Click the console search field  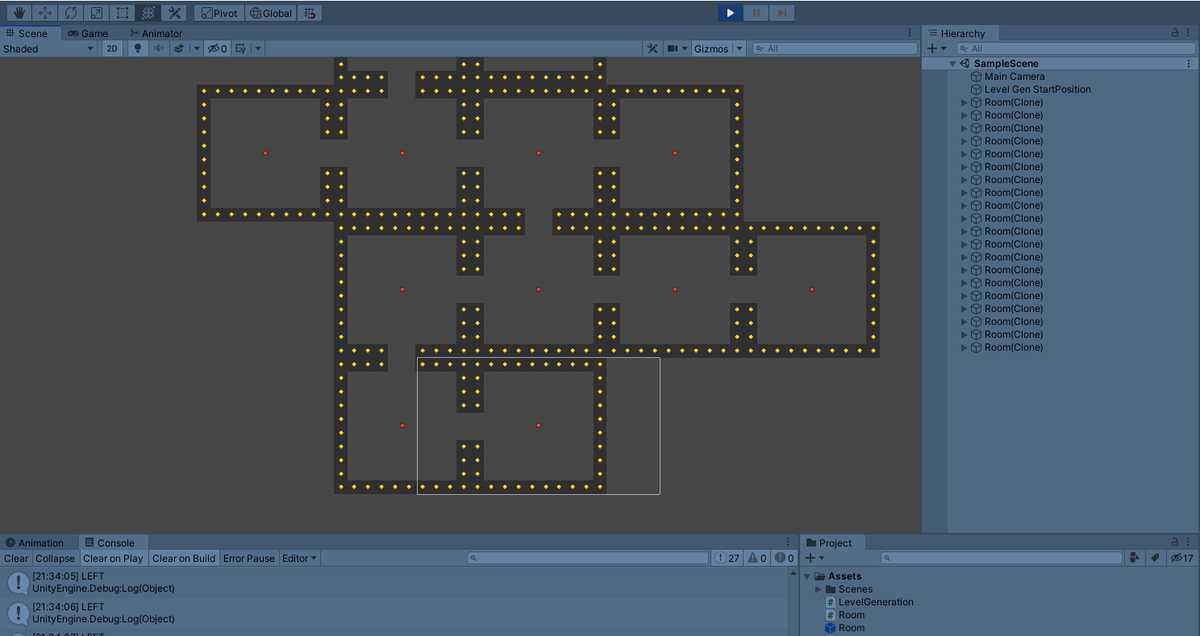pos(587,558)
